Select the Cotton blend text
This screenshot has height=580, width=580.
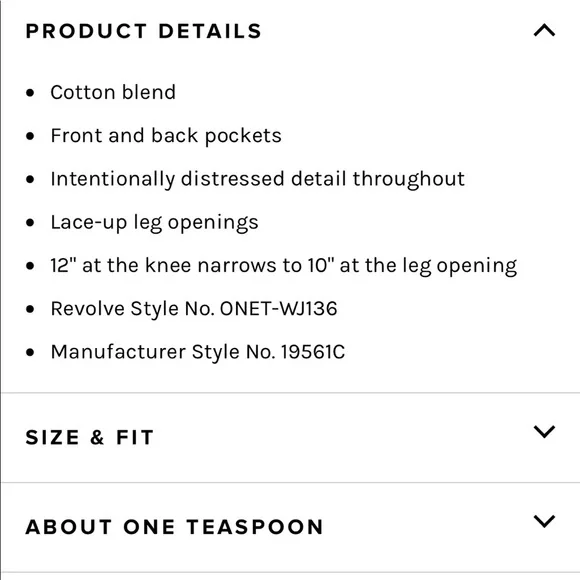point(113,92)
